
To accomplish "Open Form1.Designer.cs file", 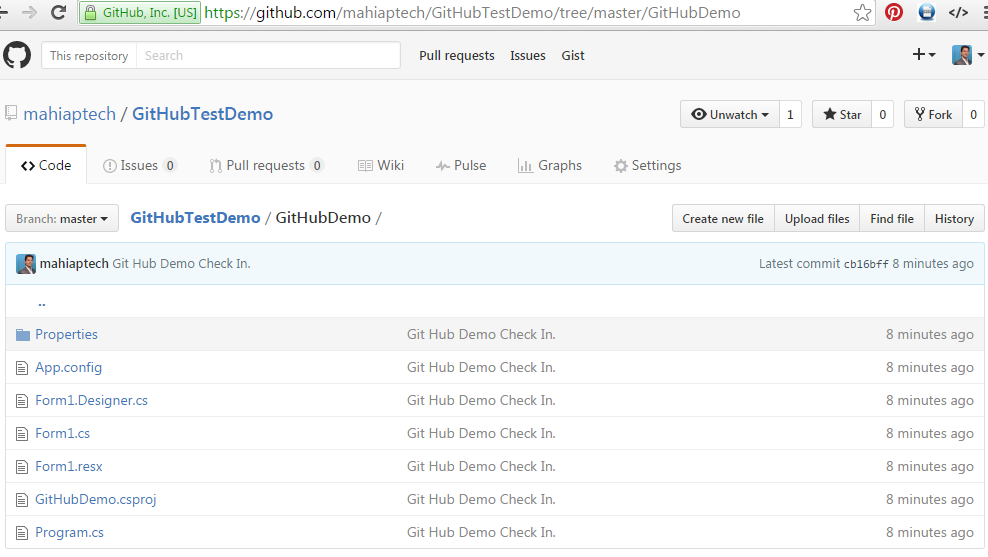I will click(91, 401).
